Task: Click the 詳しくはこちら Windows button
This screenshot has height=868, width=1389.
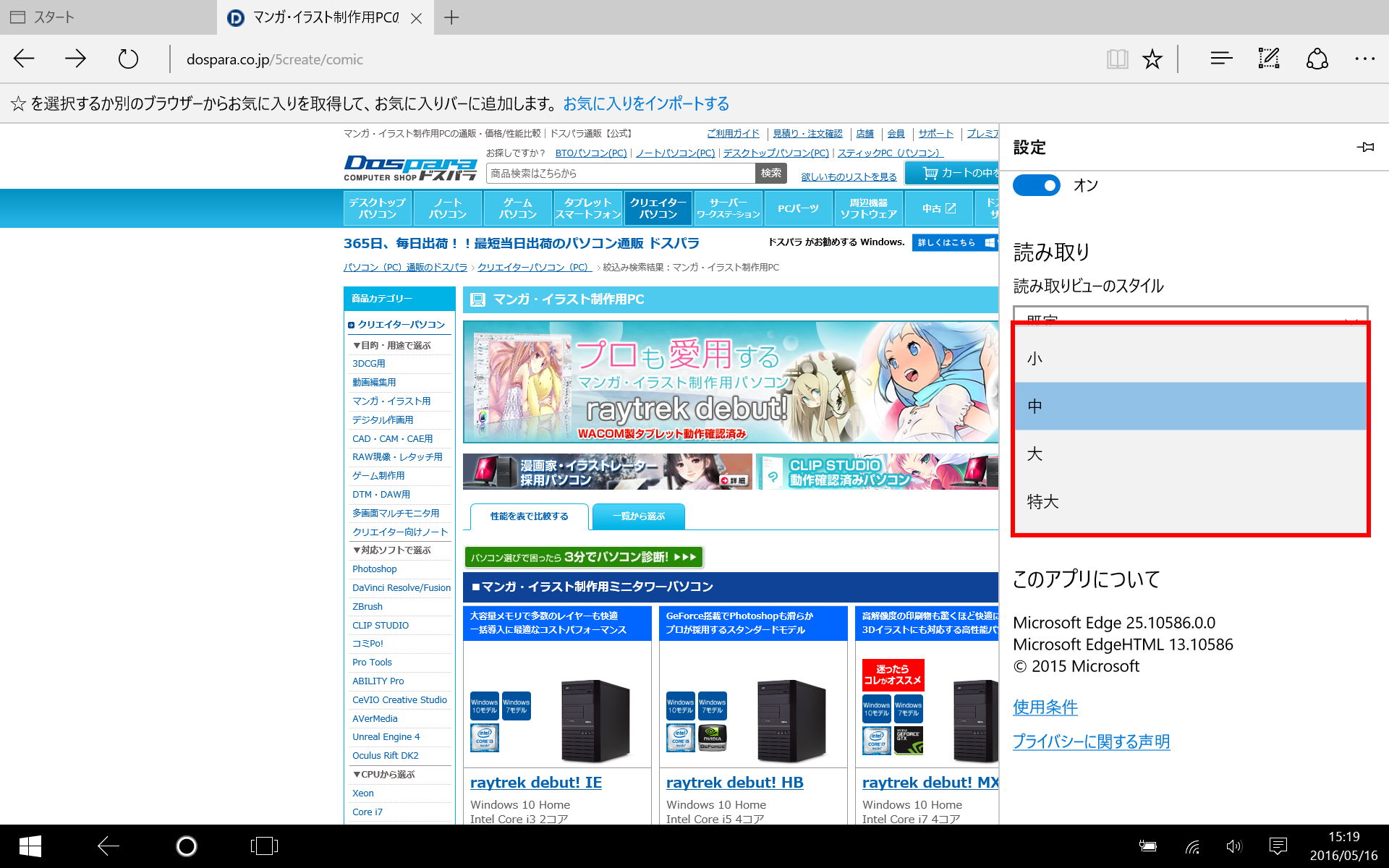Action: click(955, 242)
